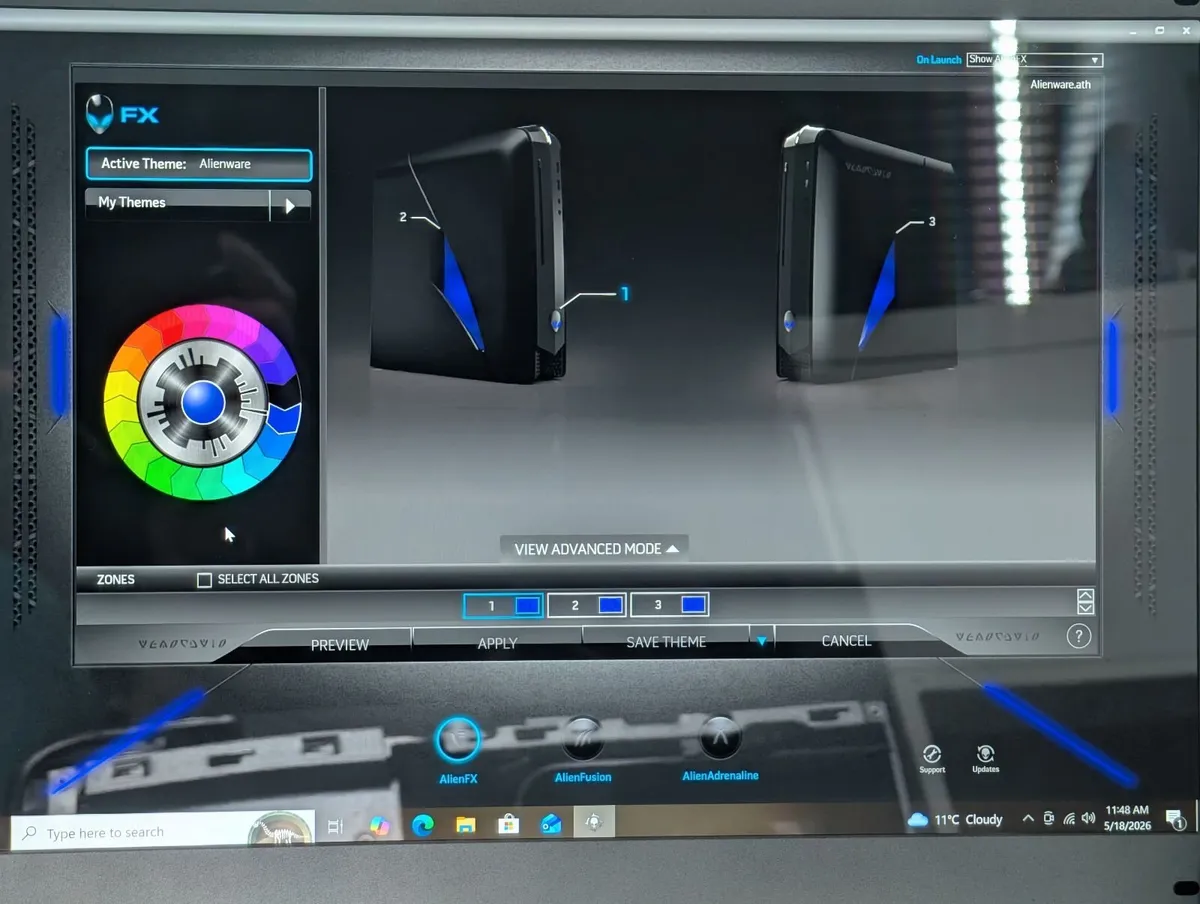Select zone 3 marker on the tower image

932,221
